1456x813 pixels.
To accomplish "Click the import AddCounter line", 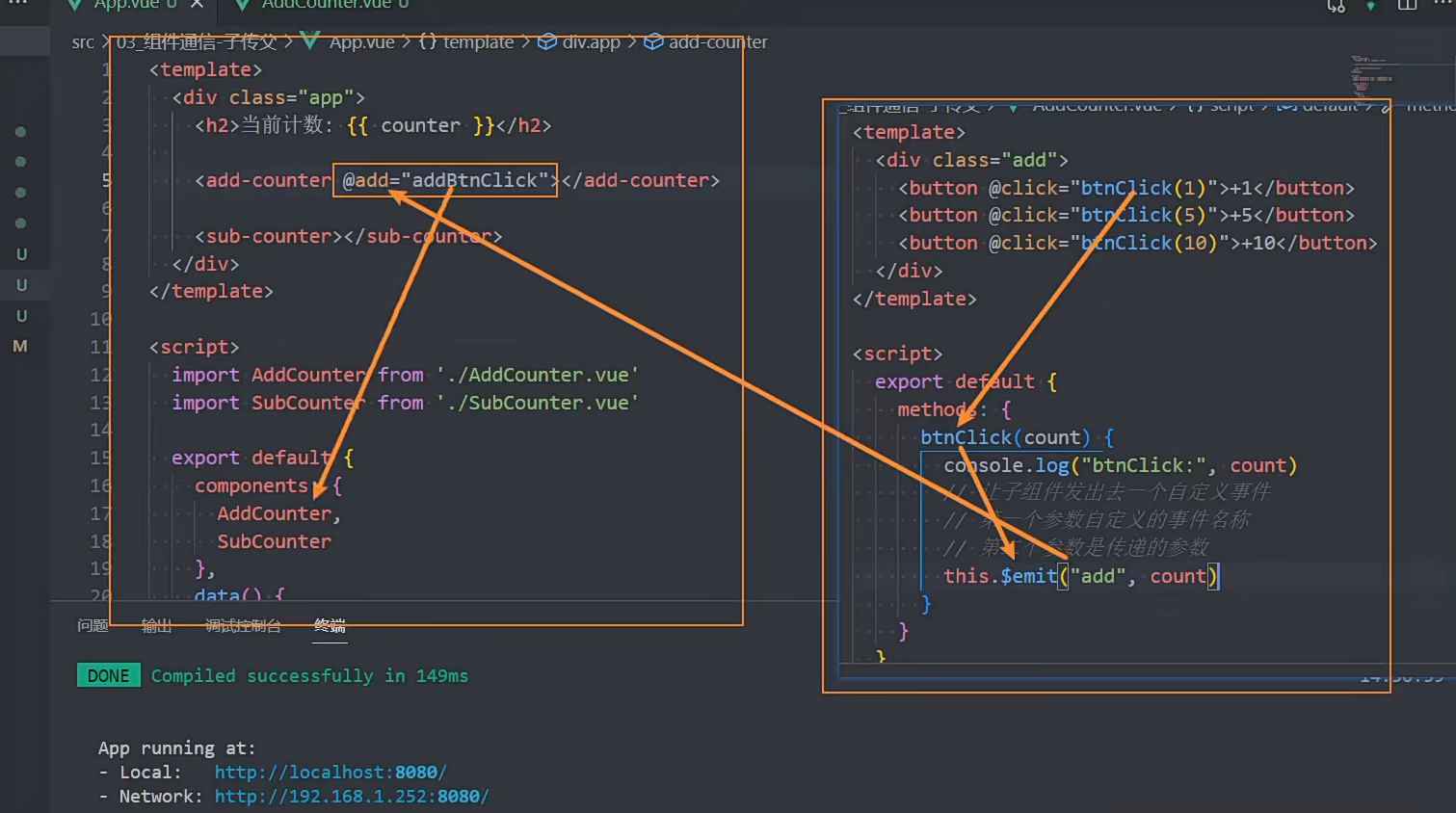I will pyautogui.click(x=405, y=376).
